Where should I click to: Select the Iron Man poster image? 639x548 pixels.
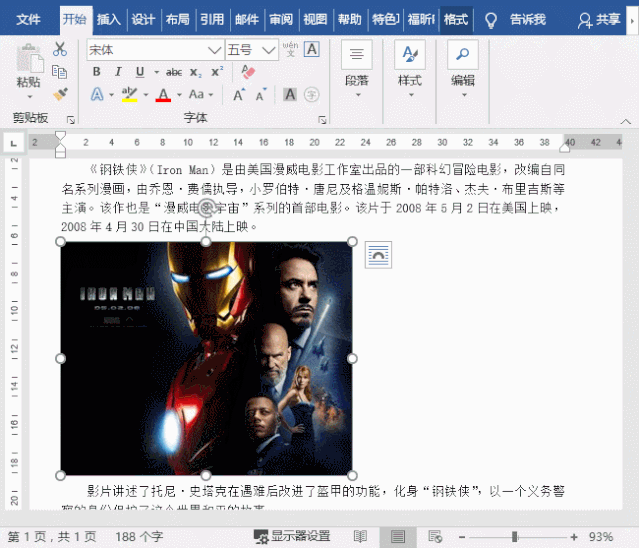pyautogui.click(x=206, y=359)
